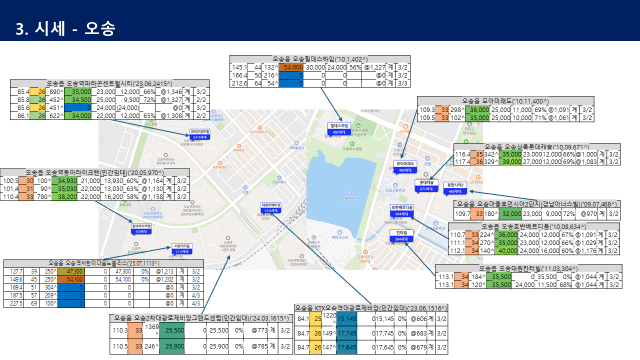Click the @1,213 cell
Screen dimensions: 640x360
(164, 271)
